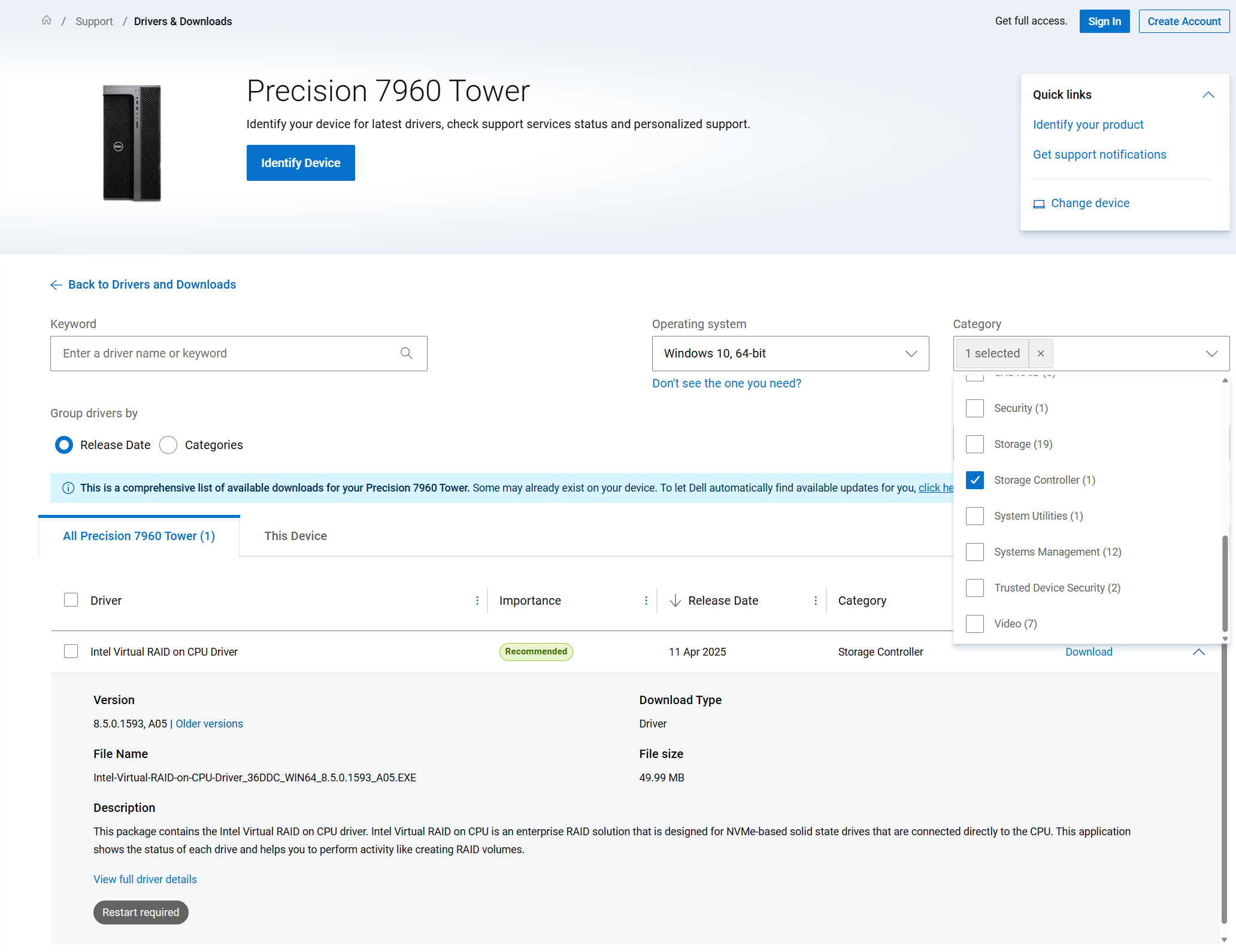Viewport: 1236px width, 952px height.
Task: Click the 11 Apr 2025 release date
Action: 697,652
